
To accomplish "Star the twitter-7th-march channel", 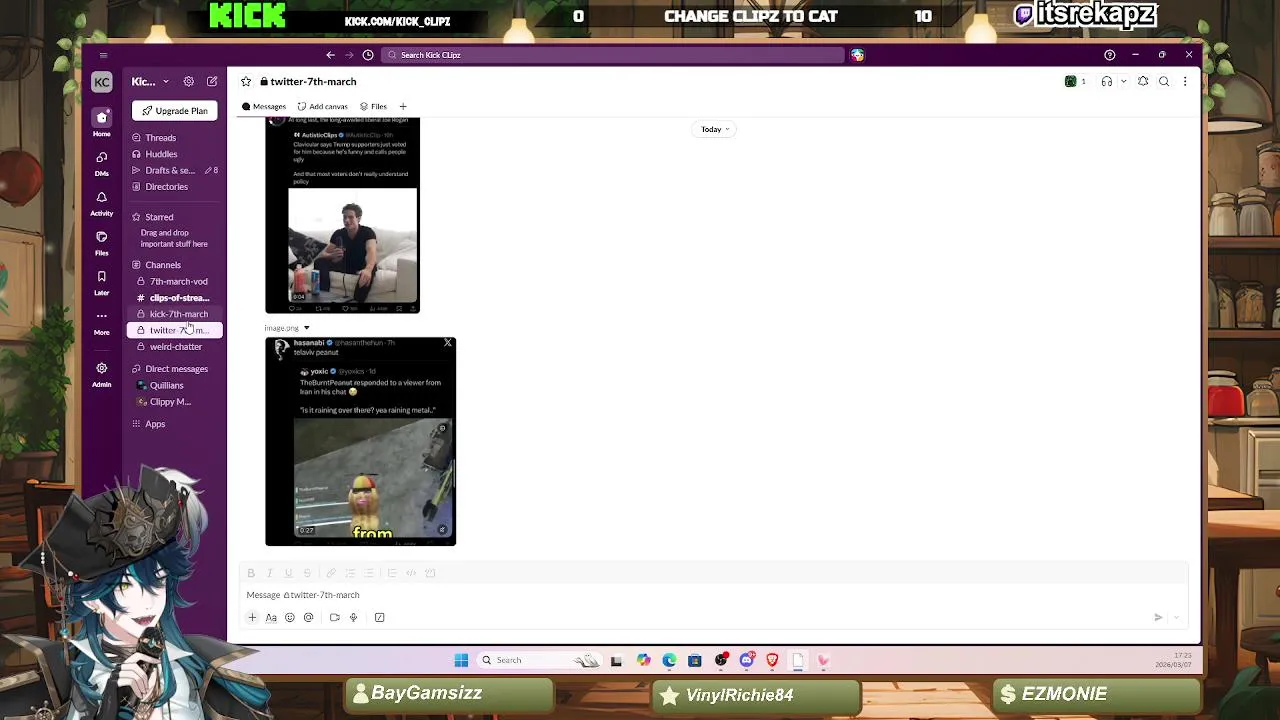I will 246,82.
